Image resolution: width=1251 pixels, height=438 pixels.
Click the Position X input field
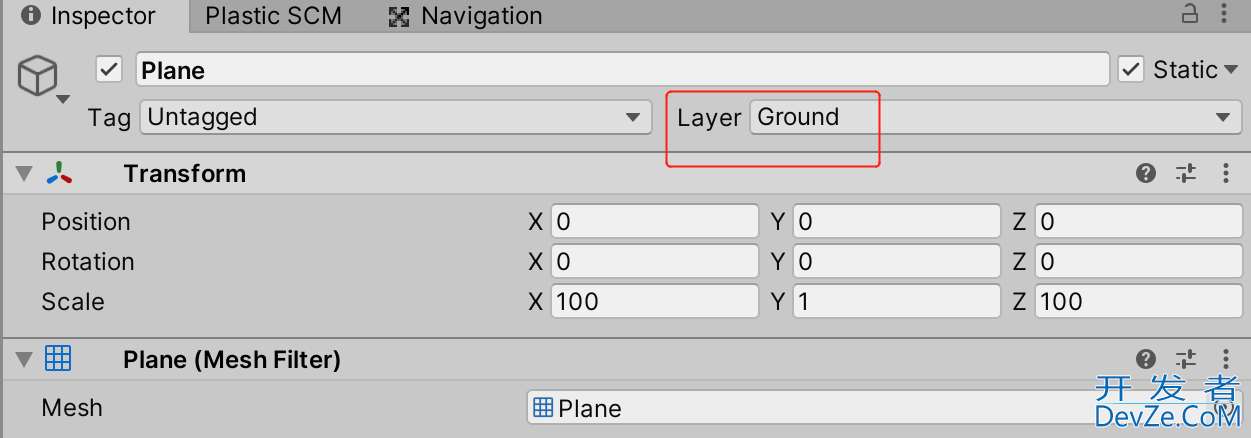tap(655, 221)
